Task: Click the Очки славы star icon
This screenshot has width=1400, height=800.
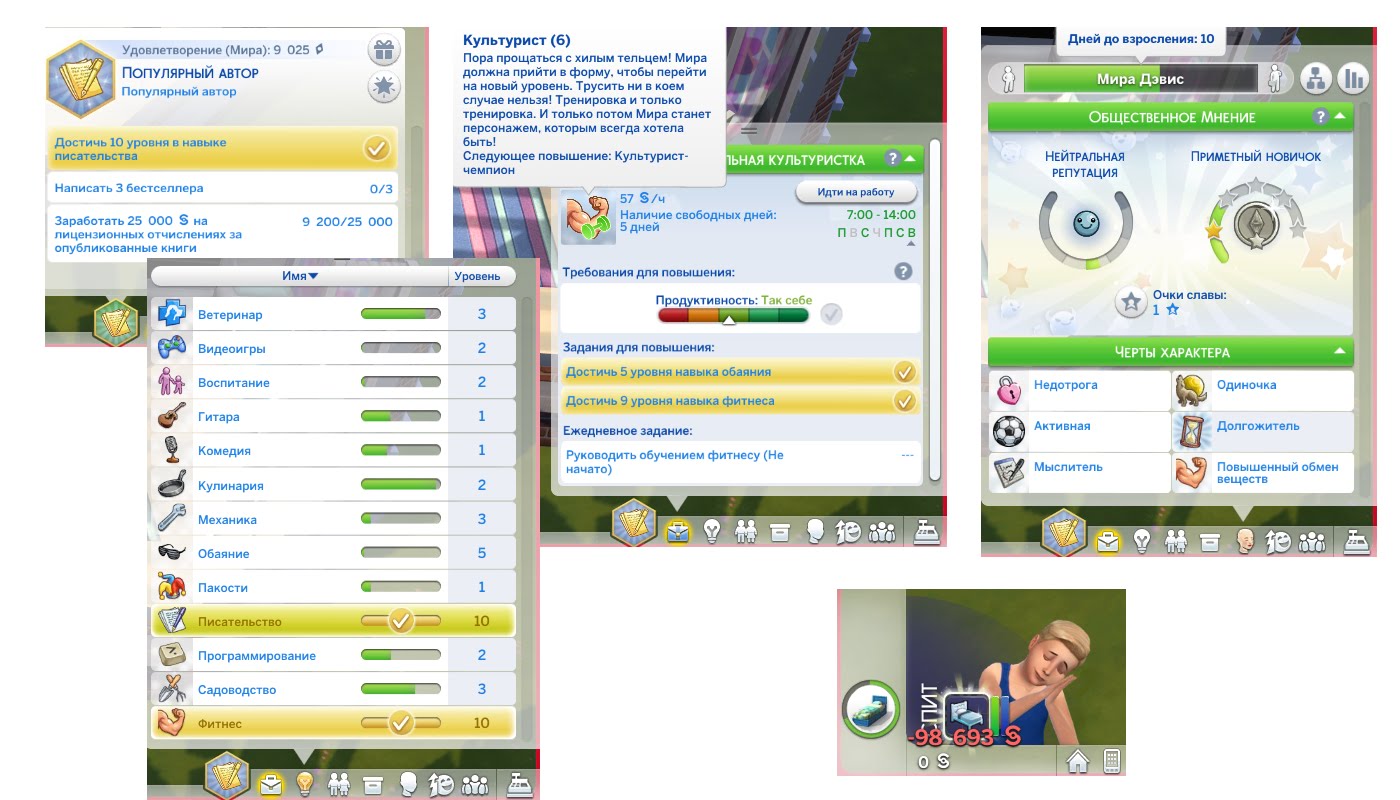Action: (1131, 302)
